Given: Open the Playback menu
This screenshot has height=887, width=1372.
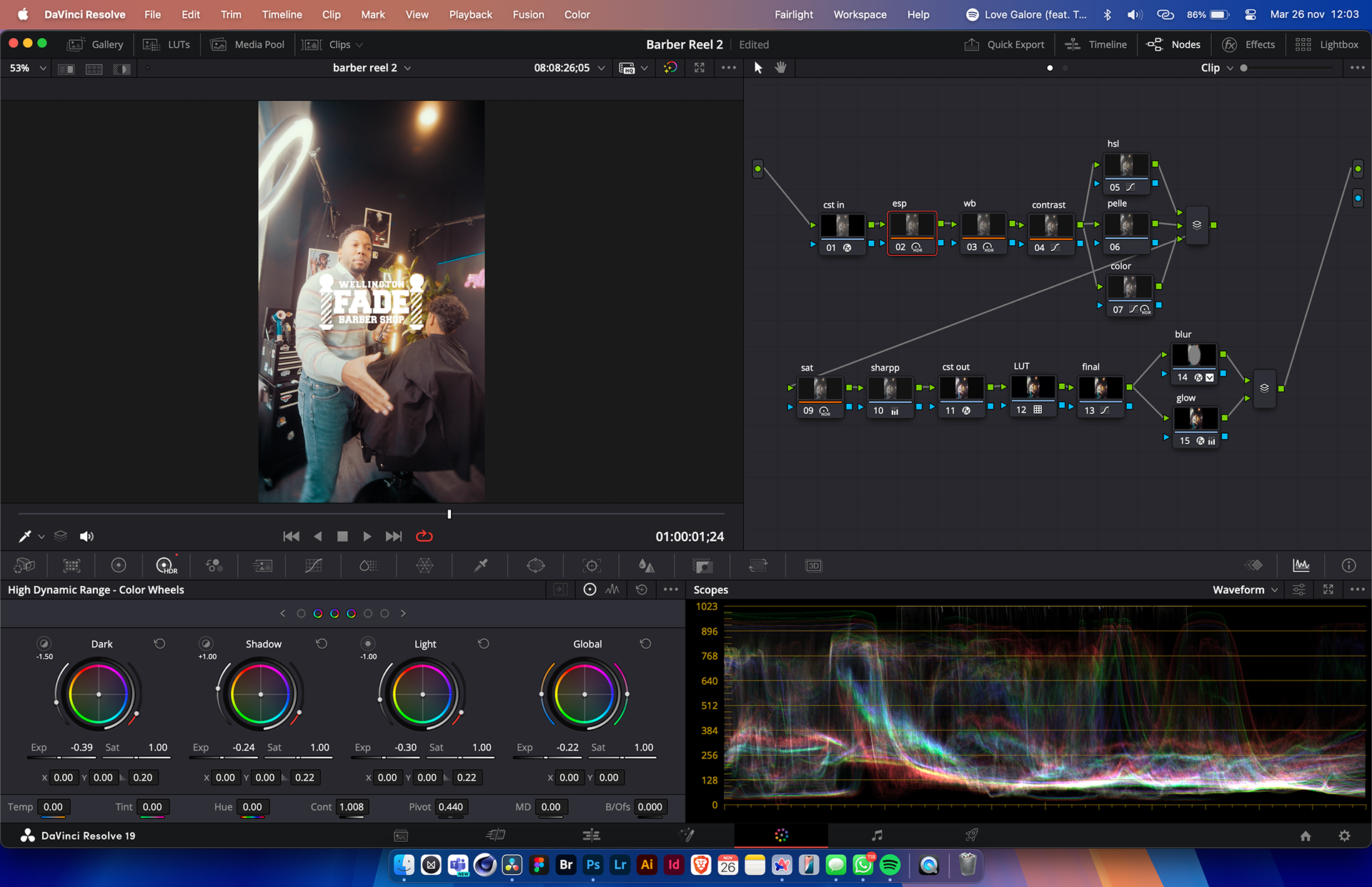Looking at the screenshot, I should pyautogui.click(x=471, y=14).
